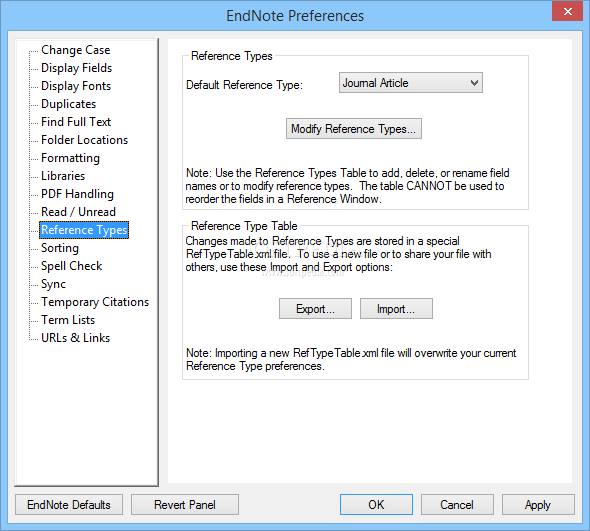Open Term Lists preferences

click(x=68, y=320)
